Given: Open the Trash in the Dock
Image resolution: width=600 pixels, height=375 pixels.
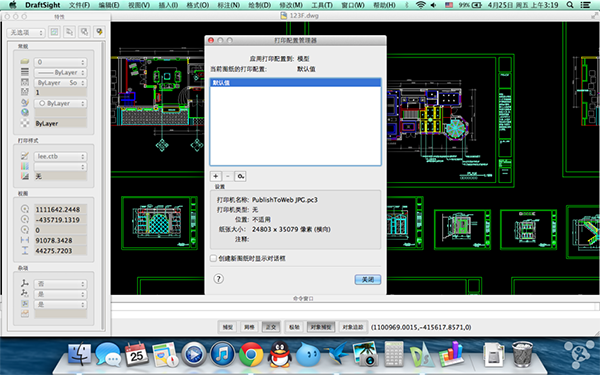Looking at the screenshot, I should (522, 354).
